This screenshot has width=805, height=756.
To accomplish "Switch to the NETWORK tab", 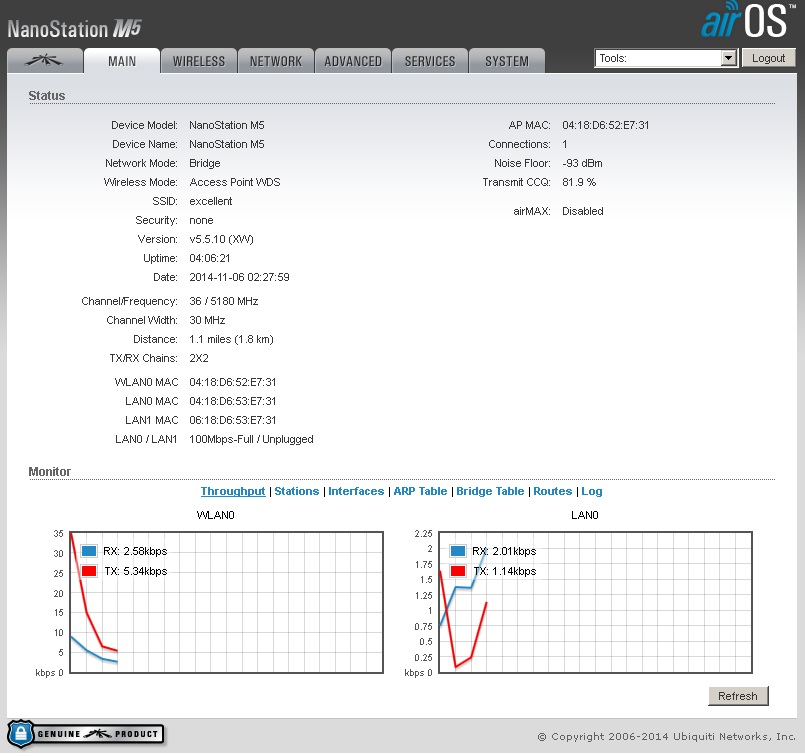I will [276, 61].
